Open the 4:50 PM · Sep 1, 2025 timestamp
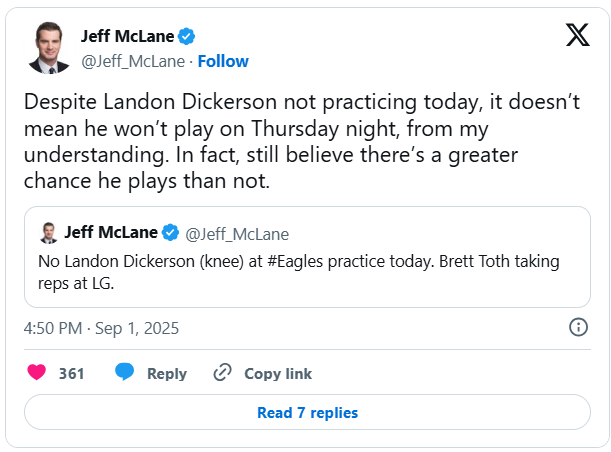 (101, 328)
